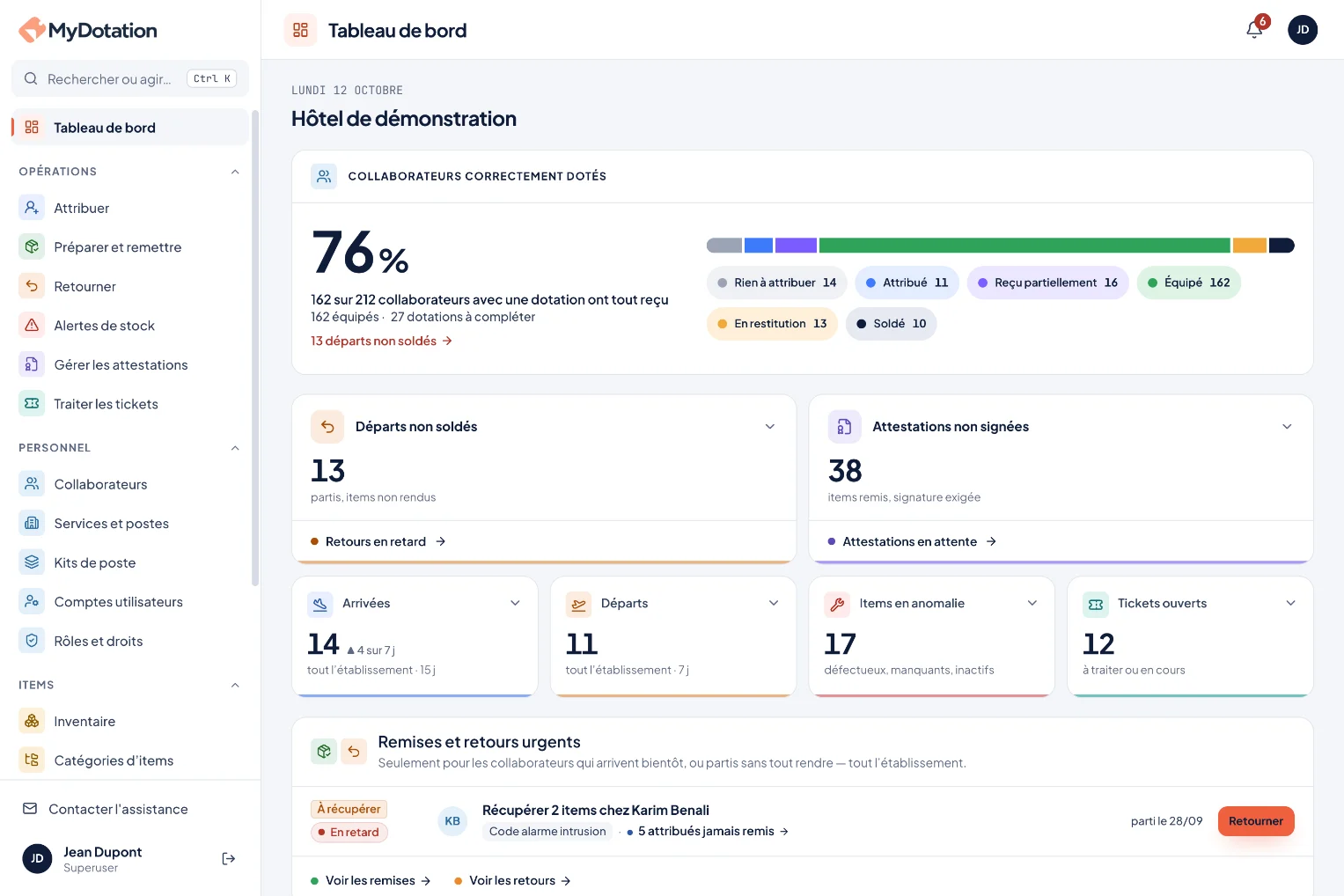Click the Préparer et remettre box icon
The width and height of the screenshot is (1344, 896).
pos(32,247)
